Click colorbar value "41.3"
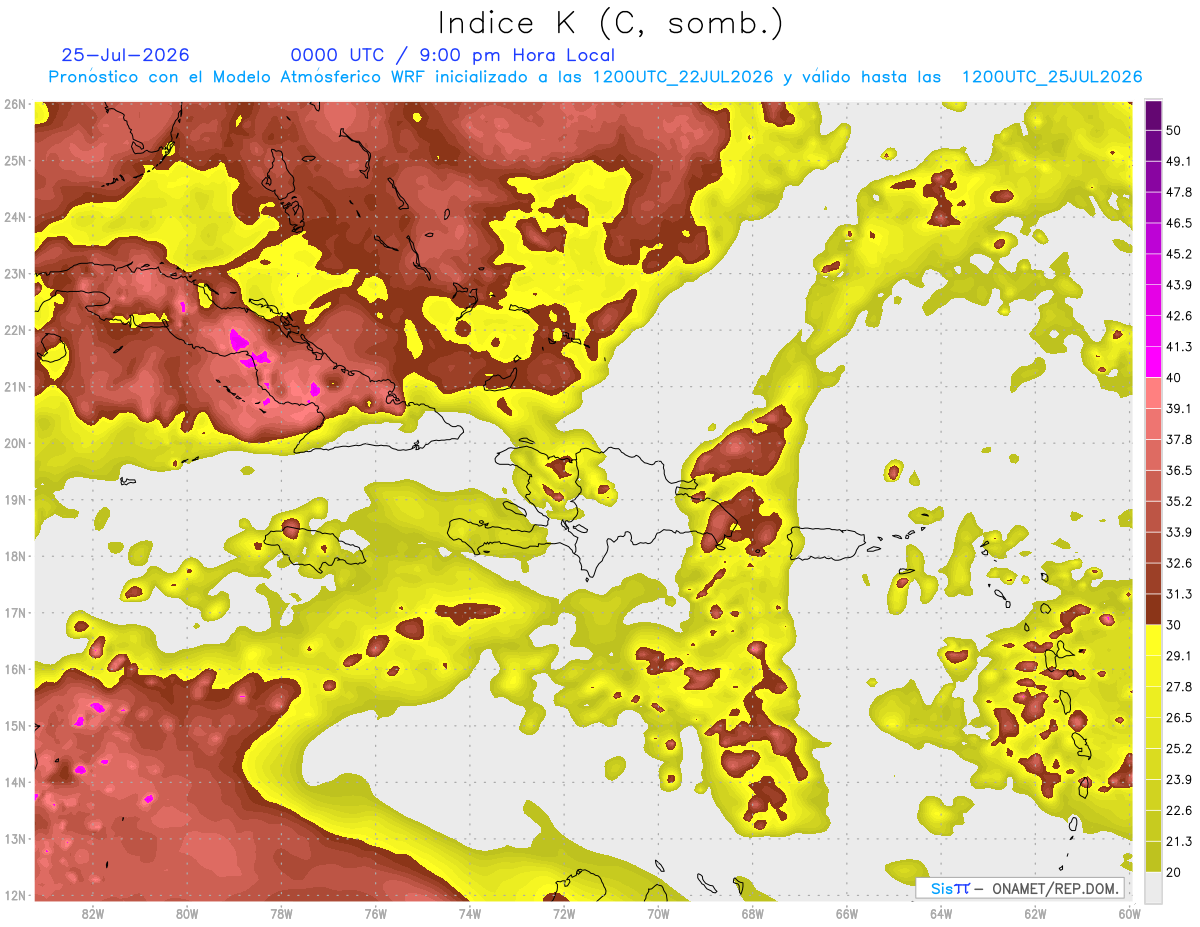Image resolution: width=1200 pixels, height=927 pixels. click(1179, 347)
